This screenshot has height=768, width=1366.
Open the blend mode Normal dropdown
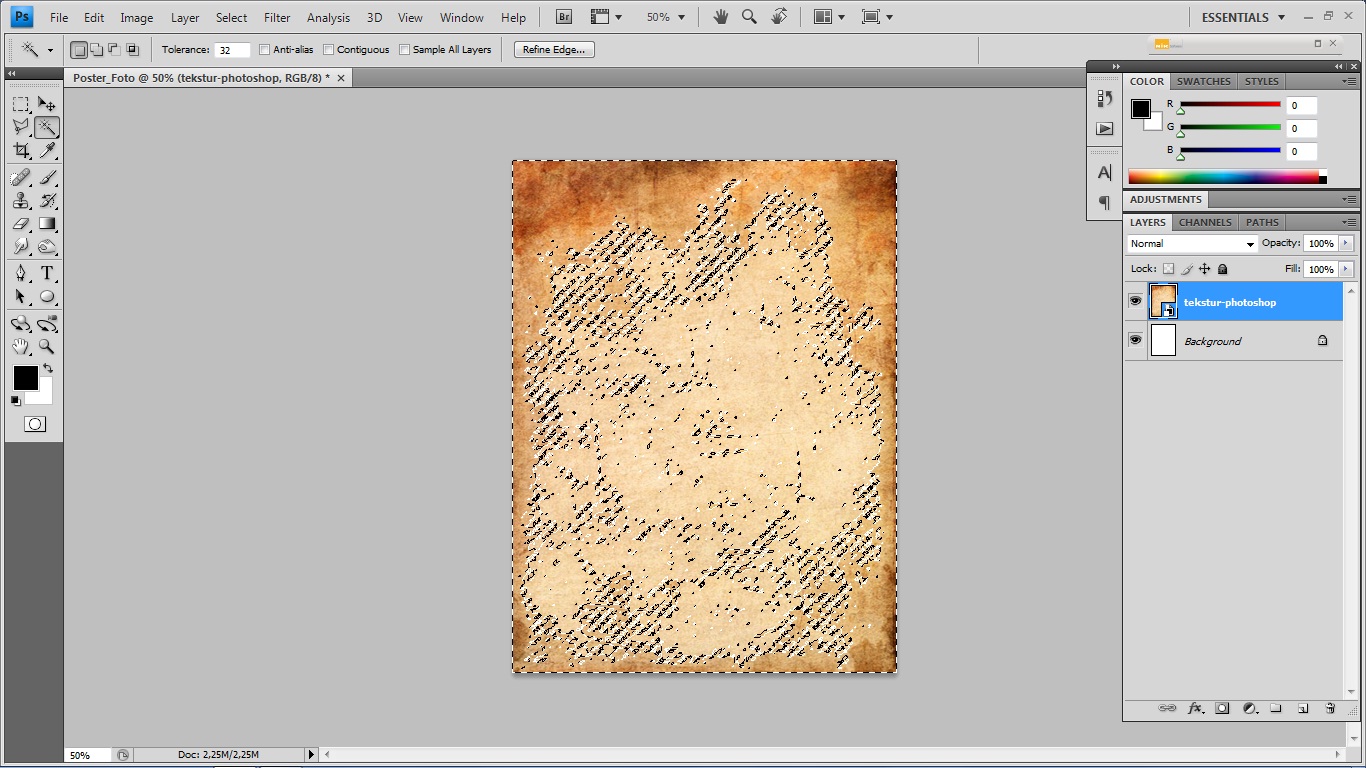(x=1191, y=244)
